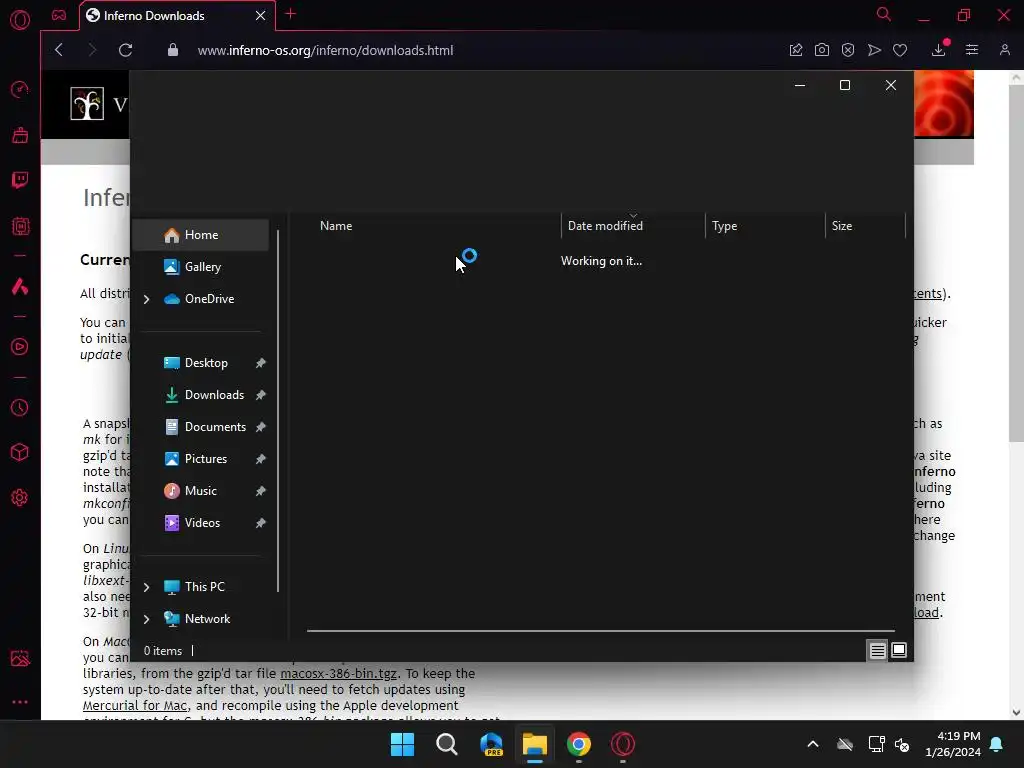1024x768 pixels.
Task: Click the ad blocker shield icon
Action: 848,50
